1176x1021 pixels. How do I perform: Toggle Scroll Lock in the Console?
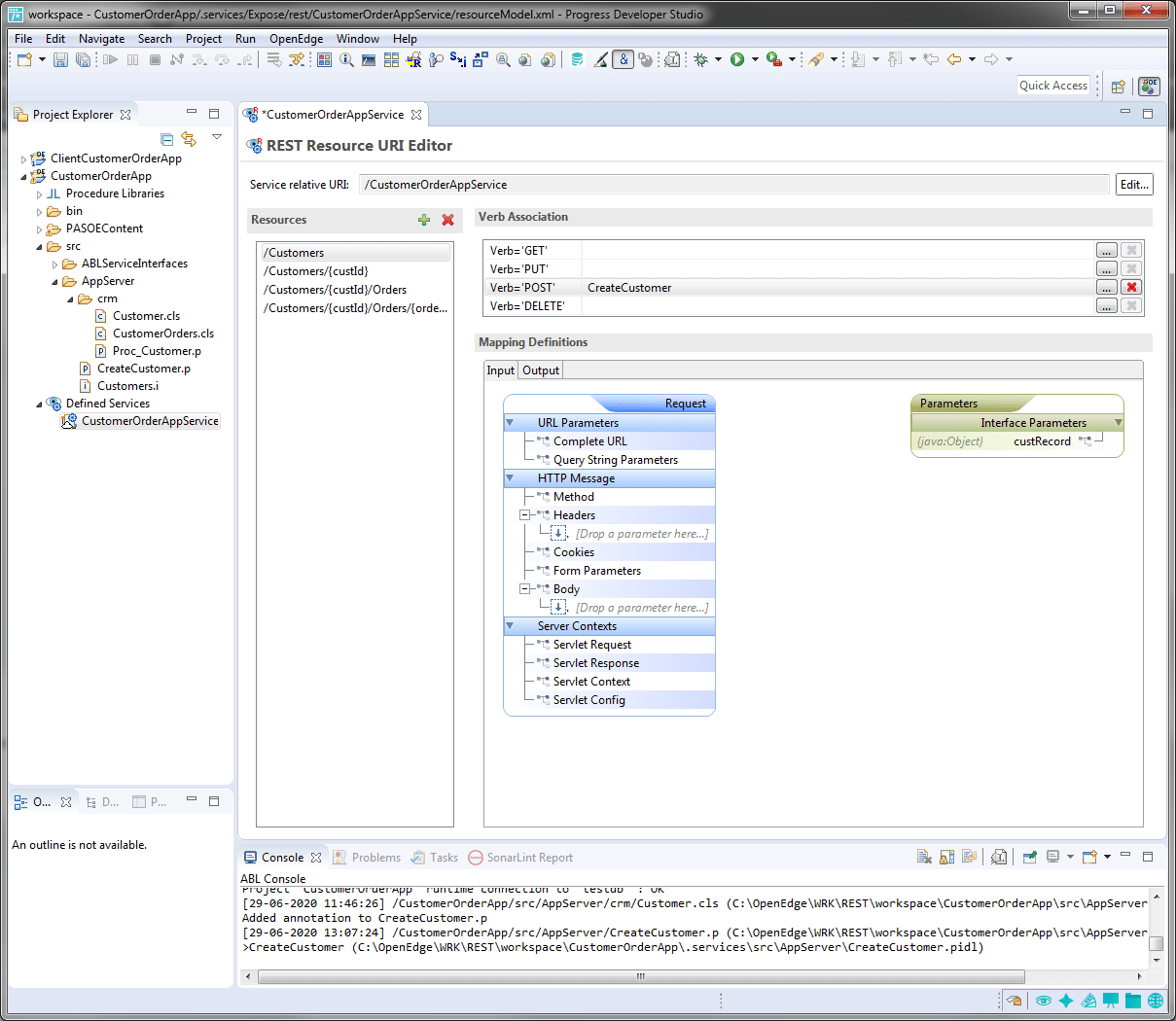(946, 857)
